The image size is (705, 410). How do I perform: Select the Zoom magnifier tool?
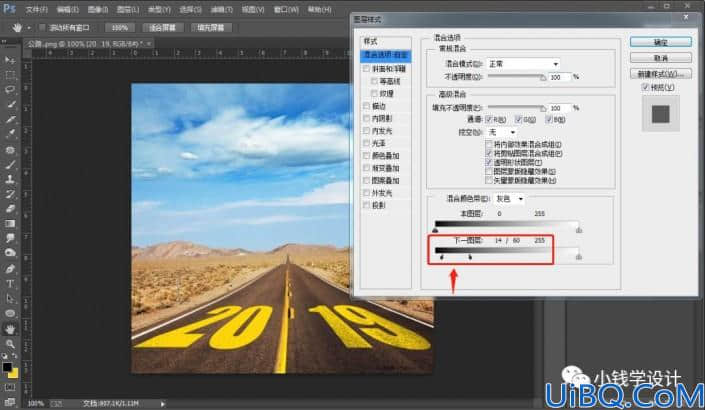point(10,344)
